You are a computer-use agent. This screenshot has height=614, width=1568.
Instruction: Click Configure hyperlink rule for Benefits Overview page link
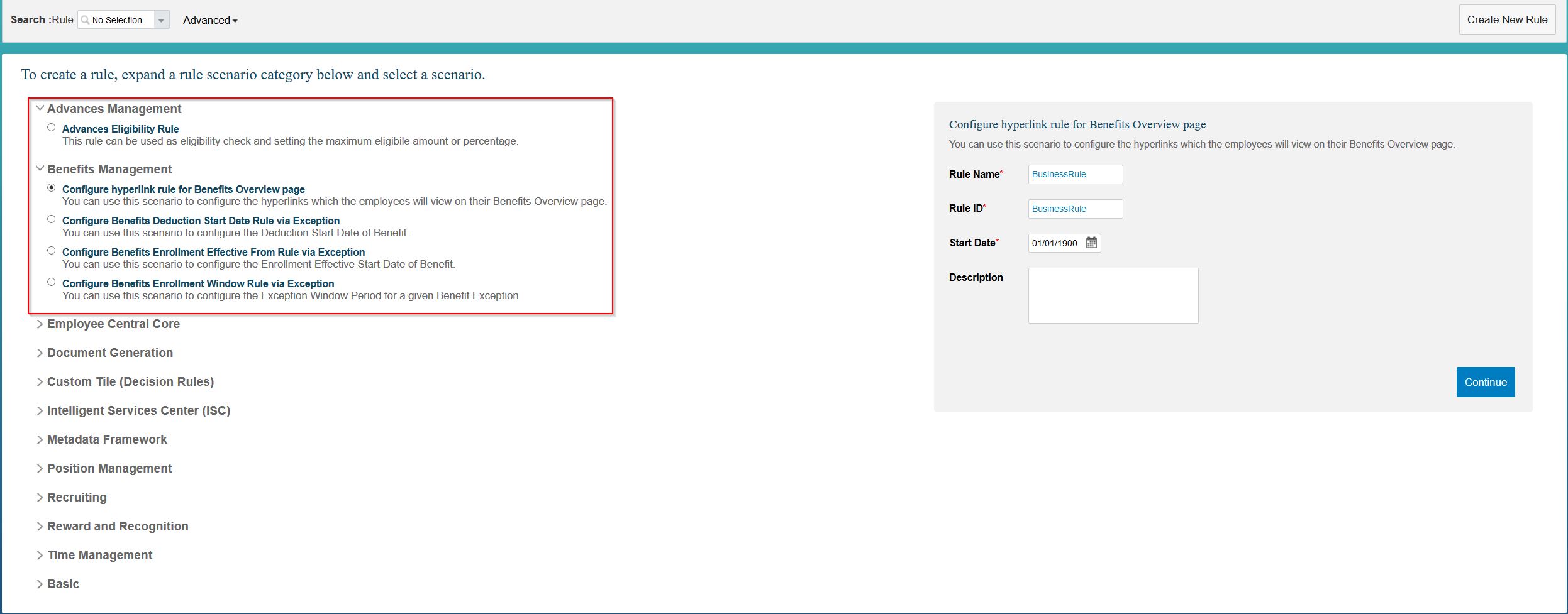[x=184, y=189]
